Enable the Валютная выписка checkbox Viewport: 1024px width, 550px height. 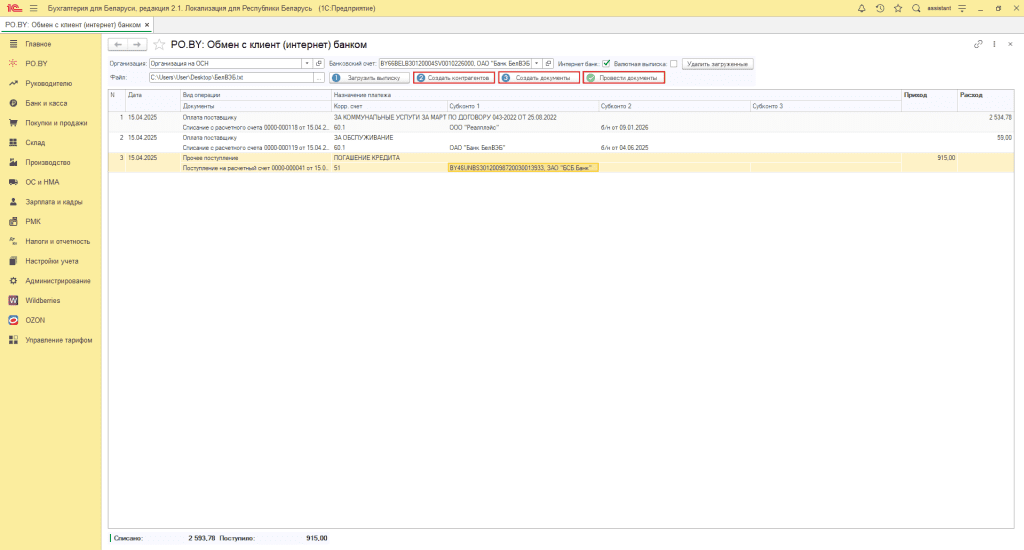(674, 64)
